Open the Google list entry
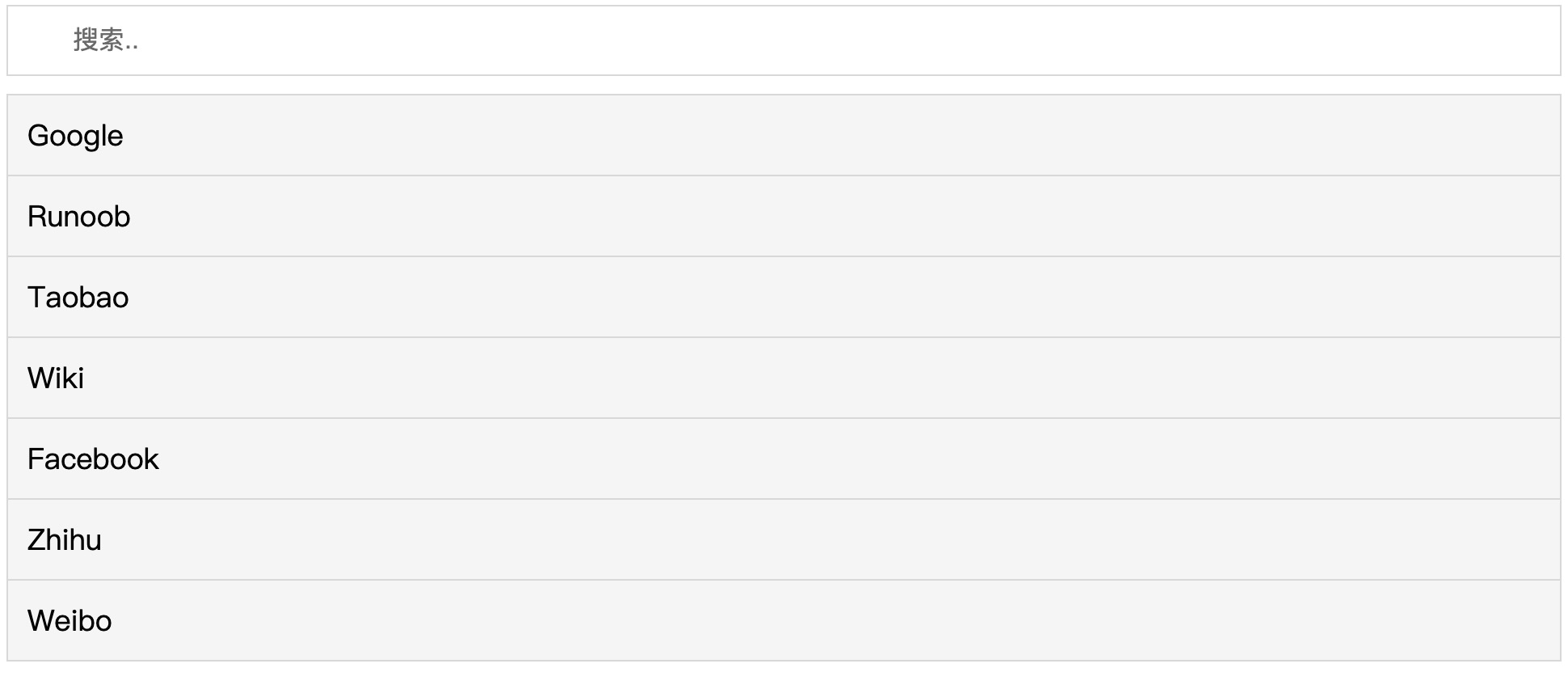 pyautogui.click(x=784, y=135)
